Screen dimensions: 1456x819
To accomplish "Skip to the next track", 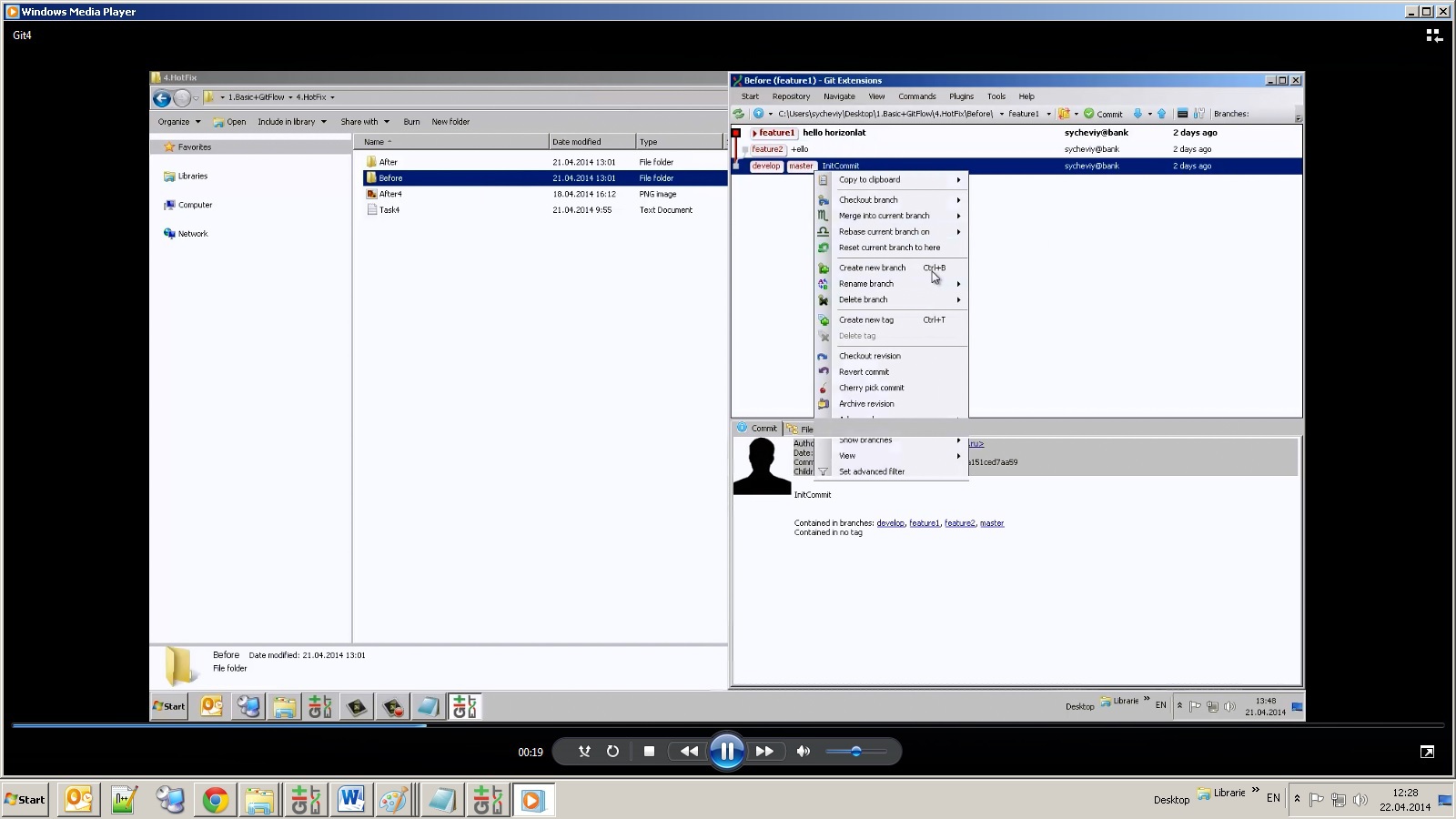I will (x=764, y=751).
